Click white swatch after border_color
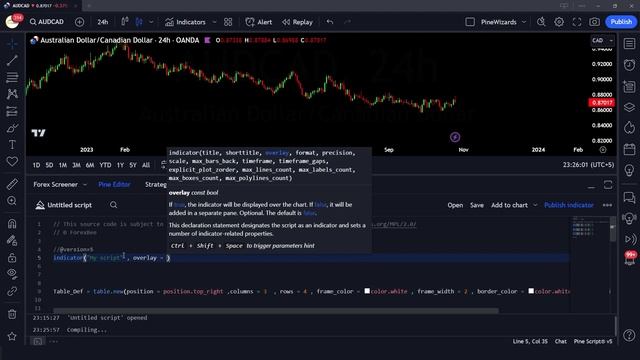 (531, 291)
